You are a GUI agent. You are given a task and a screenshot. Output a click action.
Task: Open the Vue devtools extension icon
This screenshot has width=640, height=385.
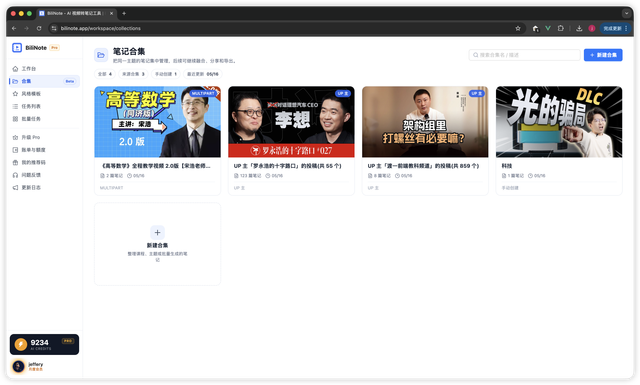point(548,28)
